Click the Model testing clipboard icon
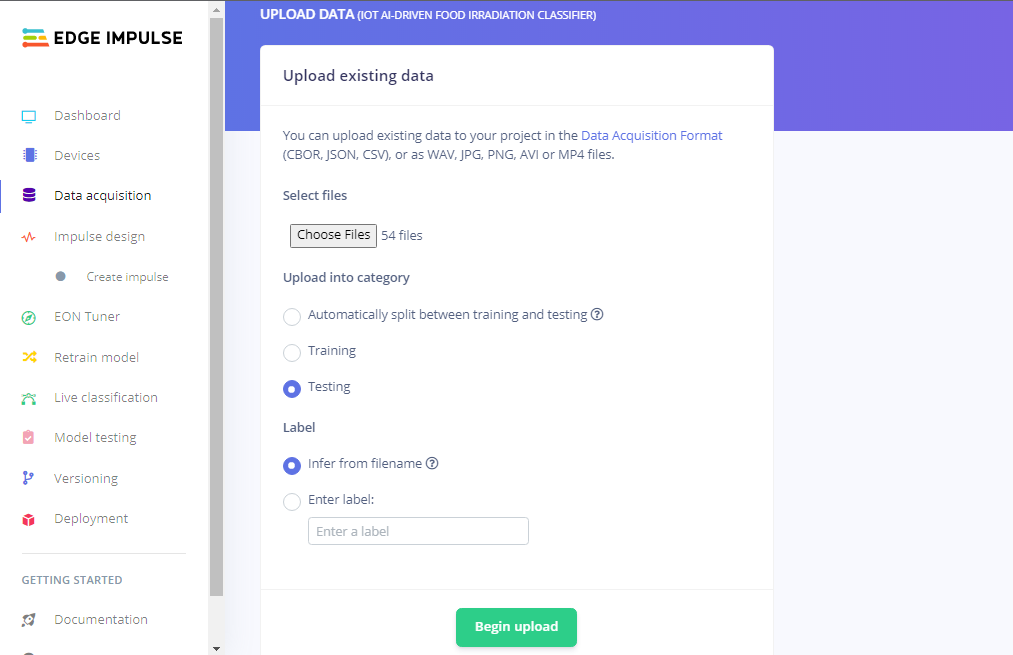This screenshot has height=655, width=1013. pos(29,438)
